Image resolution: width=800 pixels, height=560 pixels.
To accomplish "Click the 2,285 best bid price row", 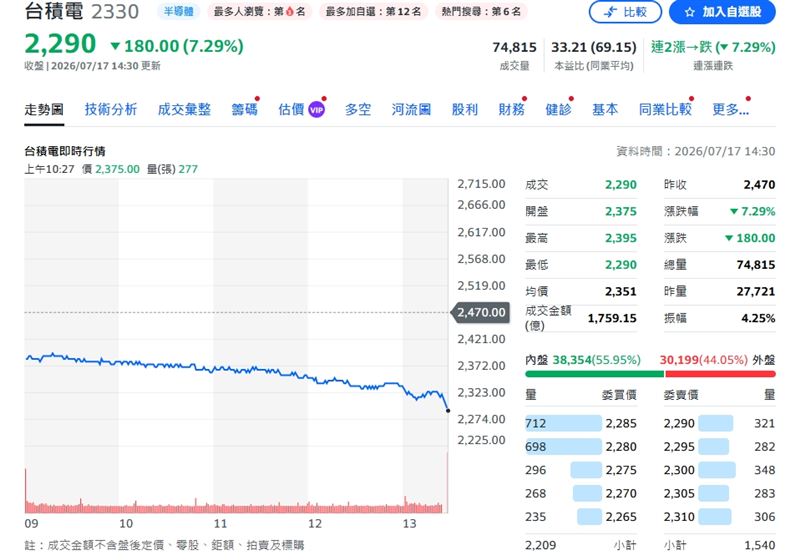I will 581,423.
